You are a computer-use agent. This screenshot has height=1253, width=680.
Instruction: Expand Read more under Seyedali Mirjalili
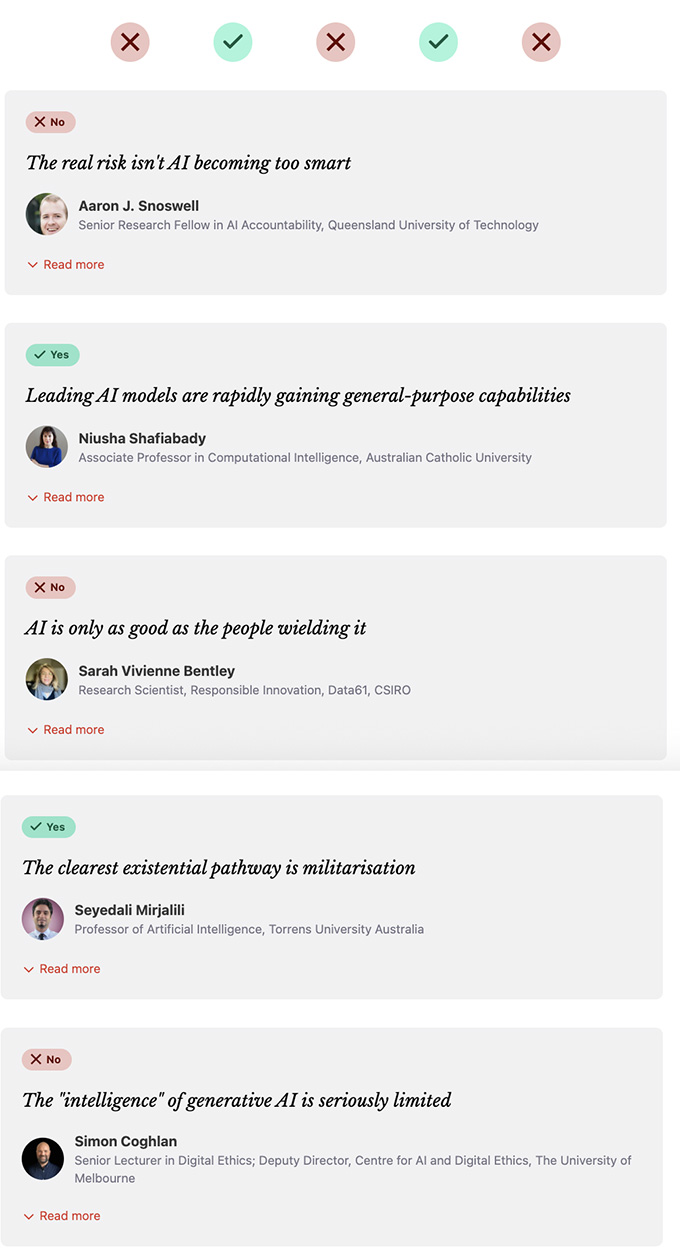(62, 969)
